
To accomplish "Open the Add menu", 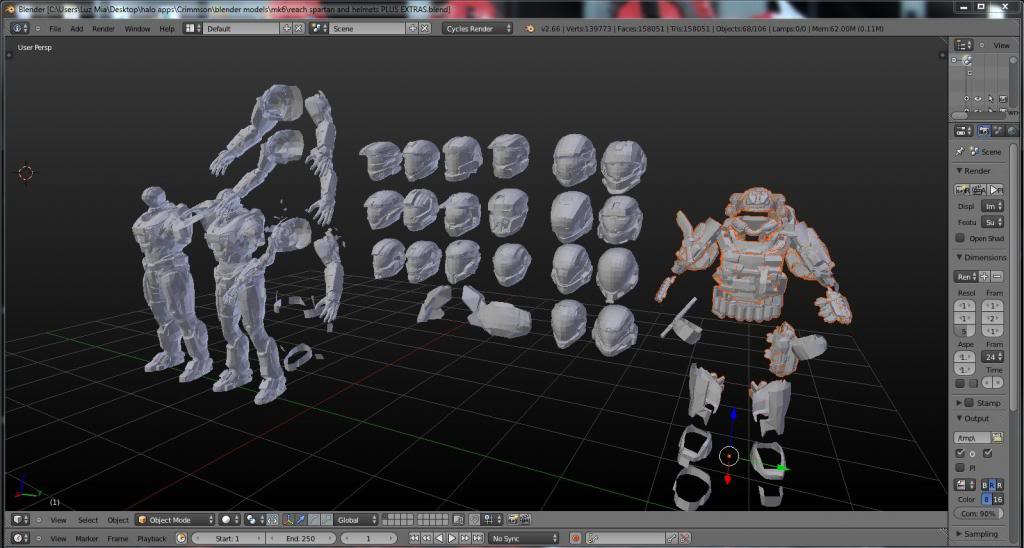I will coord(76,29).
